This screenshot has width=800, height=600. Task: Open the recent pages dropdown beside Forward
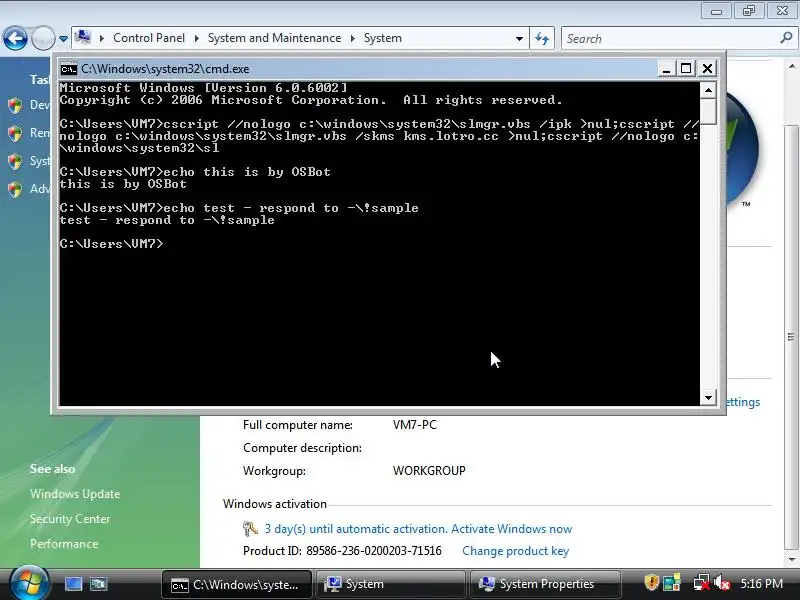pyautogui.click(x=63, y=38)
